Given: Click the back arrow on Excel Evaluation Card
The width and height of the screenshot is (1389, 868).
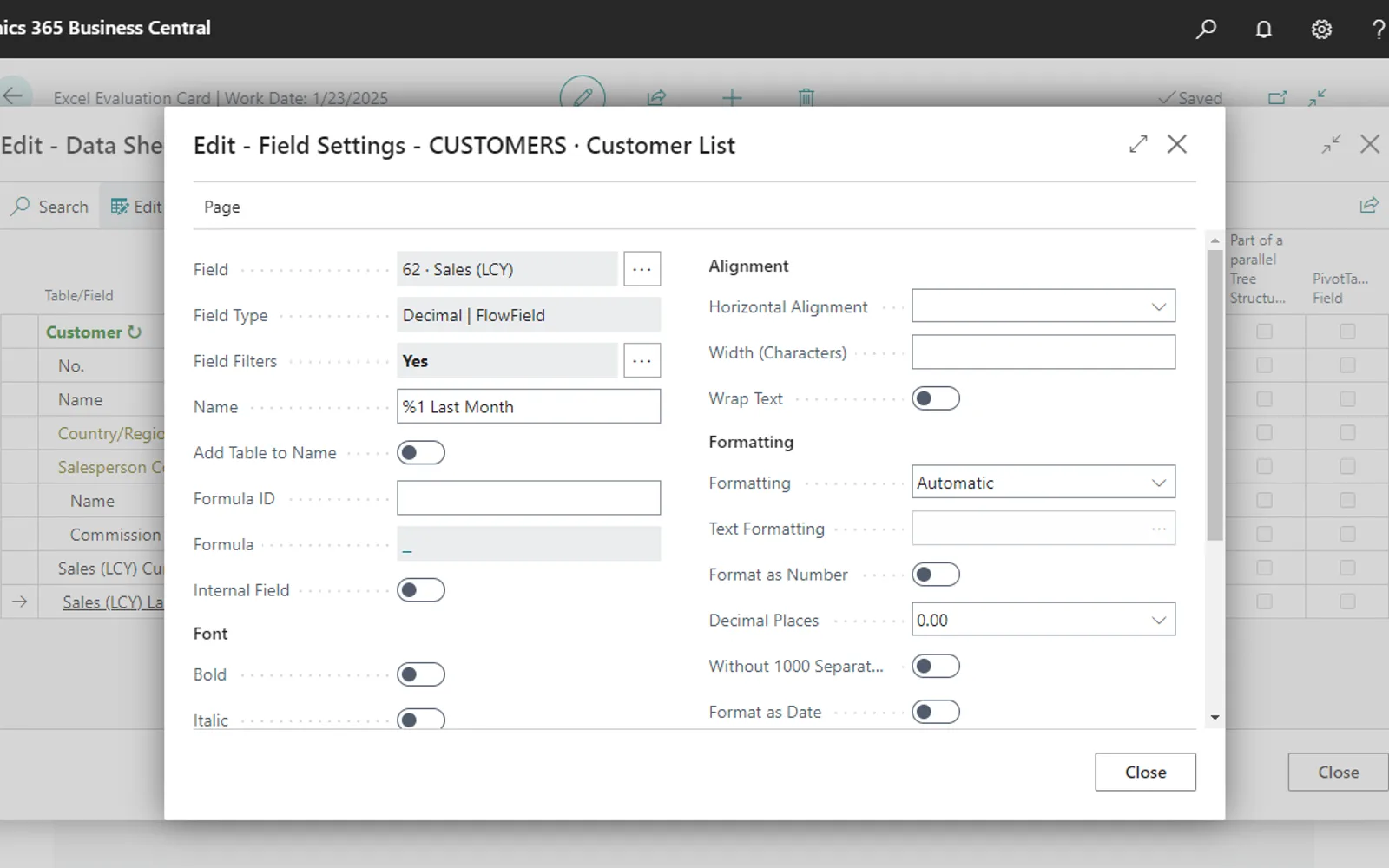Looking at the screenshot, I should (13, 95).
